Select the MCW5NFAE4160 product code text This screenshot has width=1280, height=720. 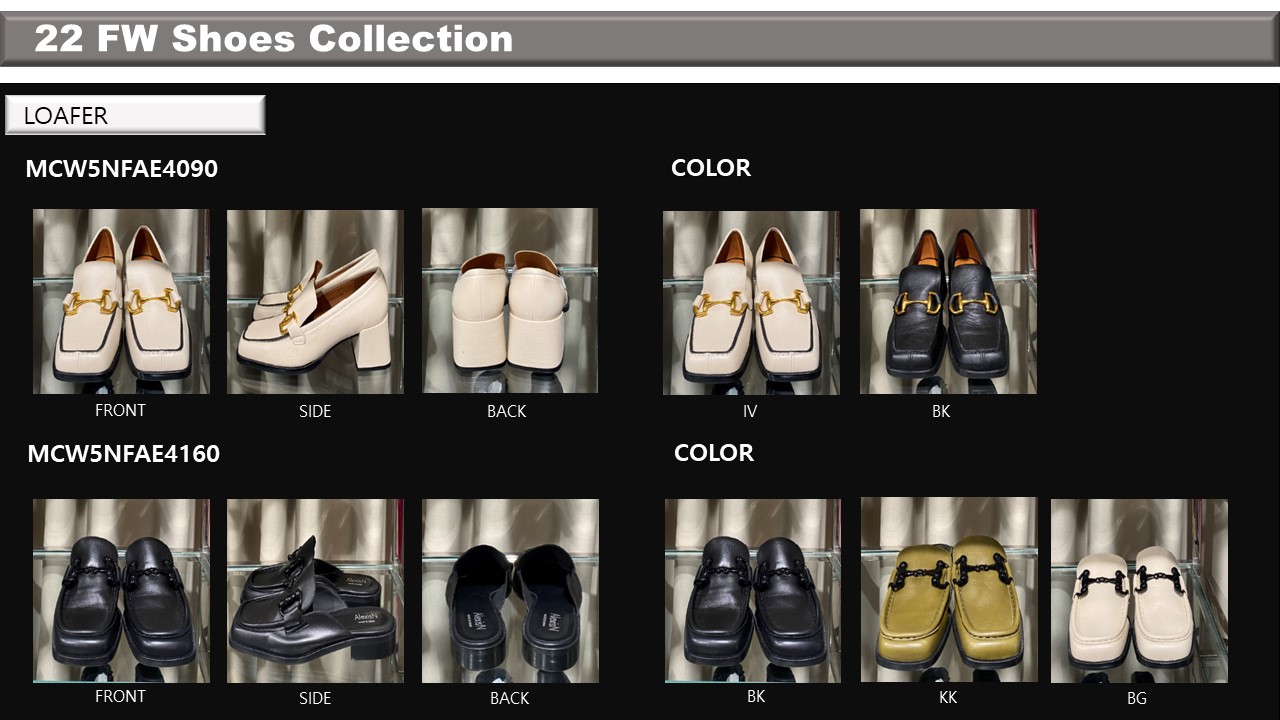(123, 454)
